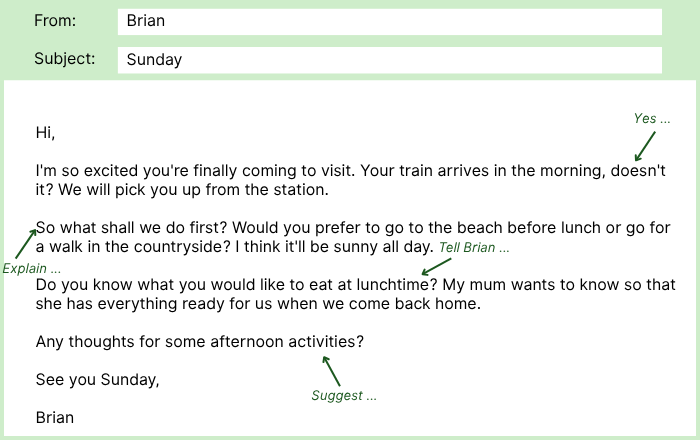Screen dimensions: 700x440
Task: Click the arrow beside the Tell Brian note
Action: (435, 265)
